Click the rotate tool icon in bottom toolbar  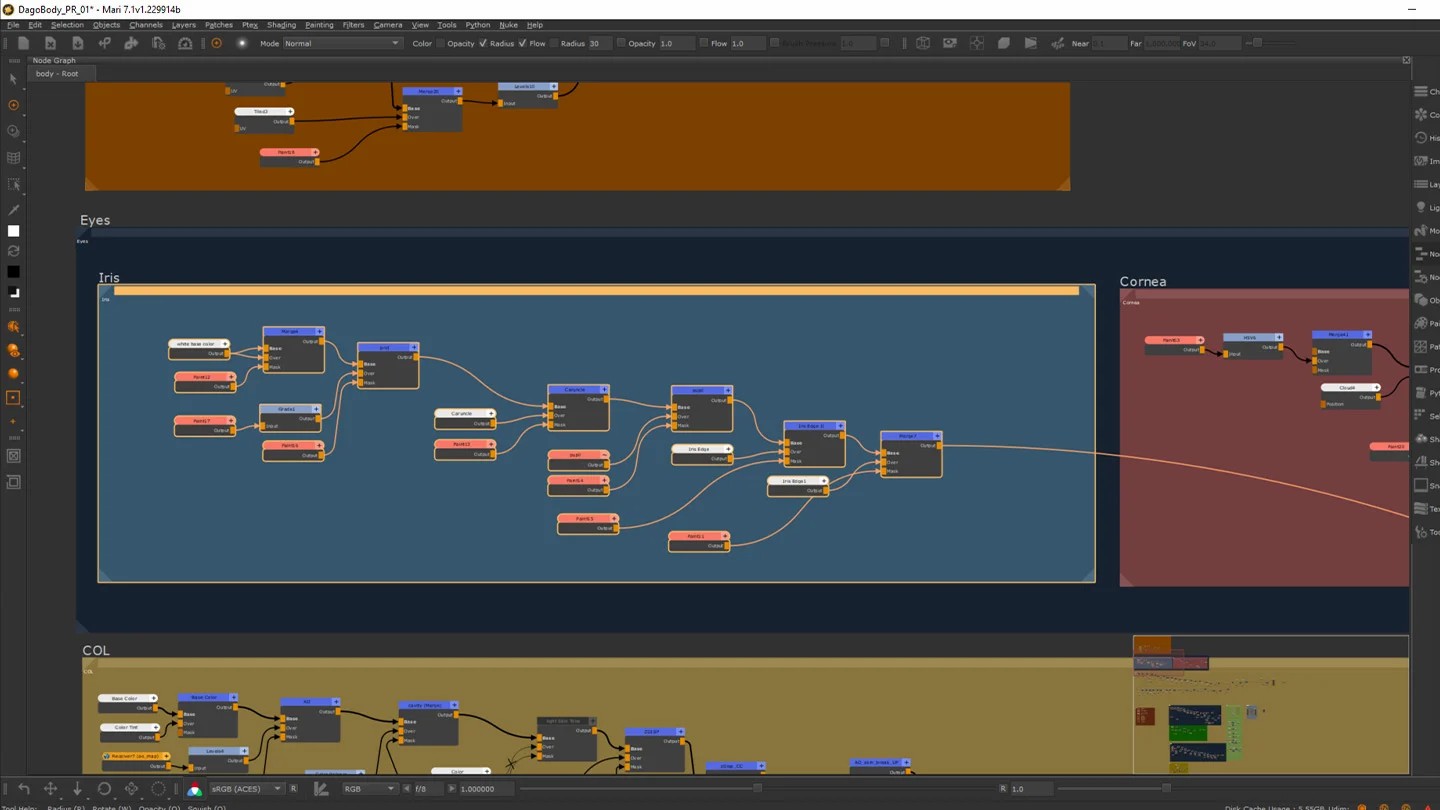(104, 789)
